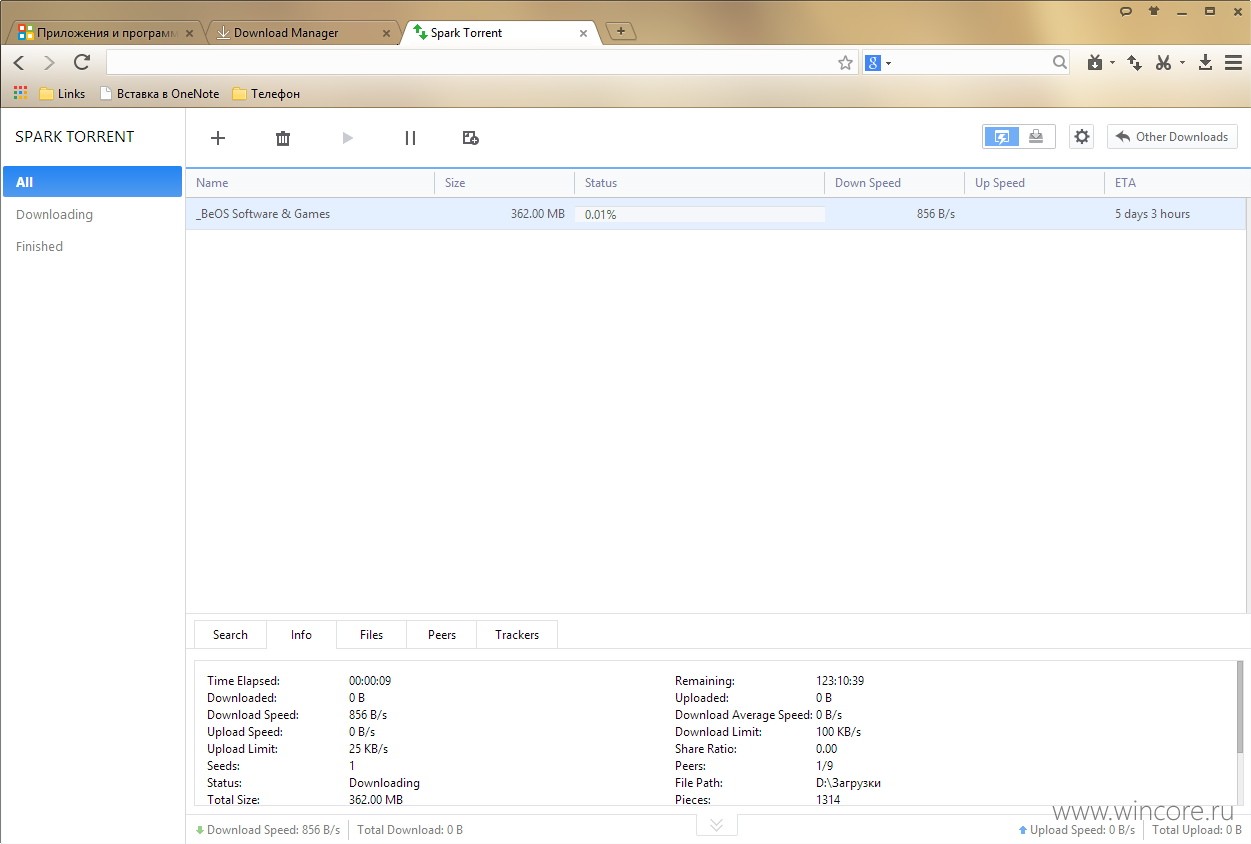Click the Download Speed status bar entry
The image size is (1251, 844).
[268, 830]
